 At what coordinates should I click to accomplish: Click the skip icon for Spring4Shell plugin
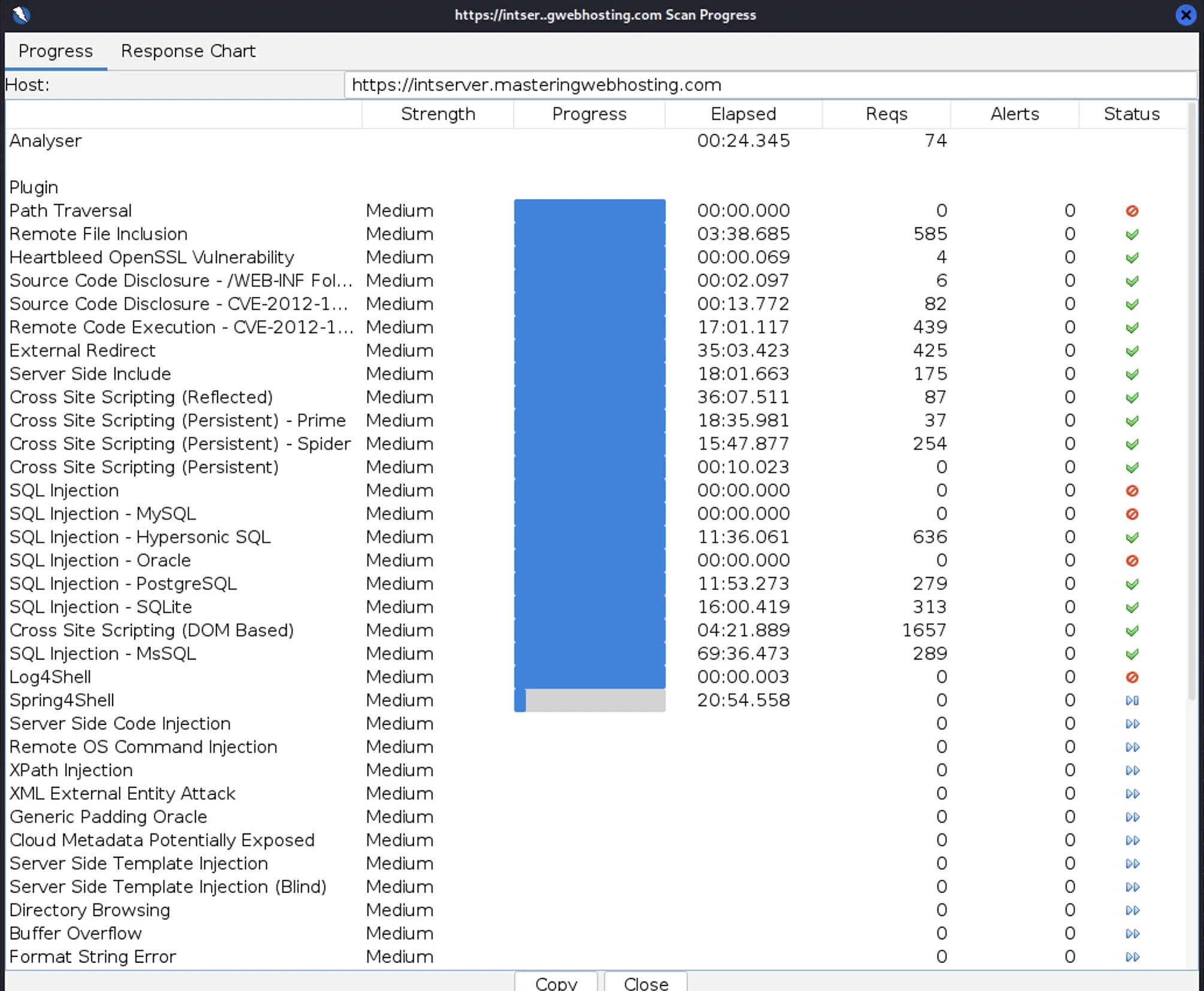pyautogui.click(x=1132, y=700)
